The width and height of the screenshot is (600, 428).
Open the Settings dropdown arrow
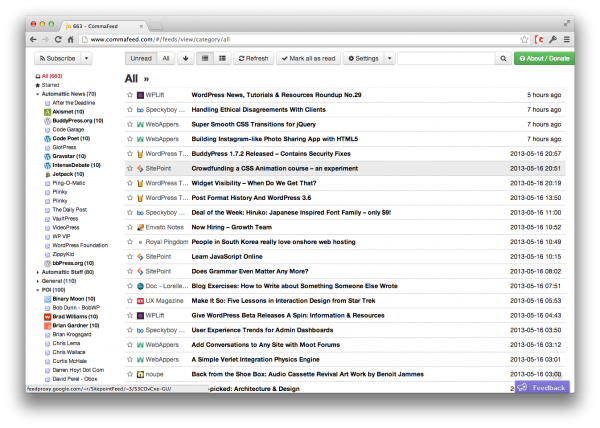390,59
